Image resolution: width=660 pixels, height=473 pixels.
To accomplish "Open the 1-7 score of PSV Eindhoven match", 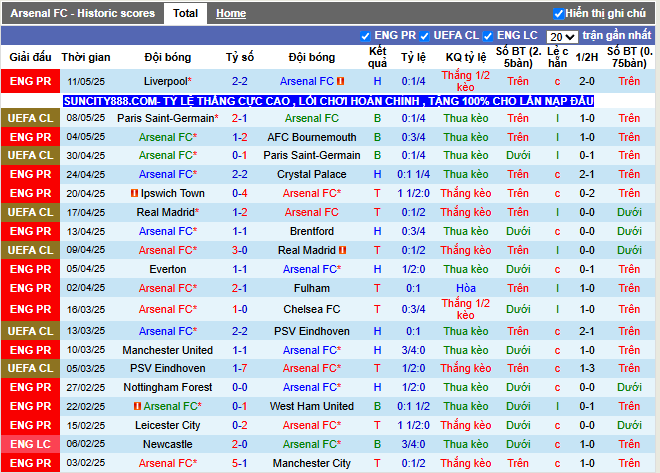I will [x=240, y=368].
